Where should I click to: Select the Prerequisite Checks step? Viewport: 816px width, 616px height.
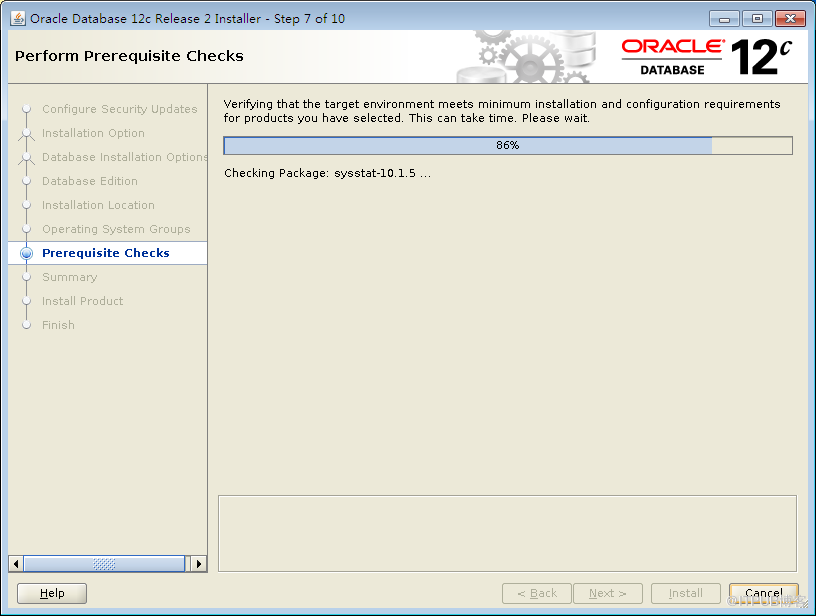[x=106, y=253]
